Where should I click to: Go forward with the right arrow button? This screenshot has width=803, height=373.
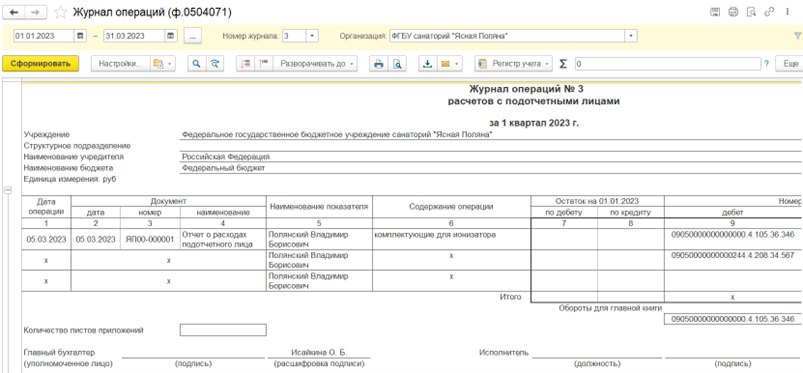36,12
